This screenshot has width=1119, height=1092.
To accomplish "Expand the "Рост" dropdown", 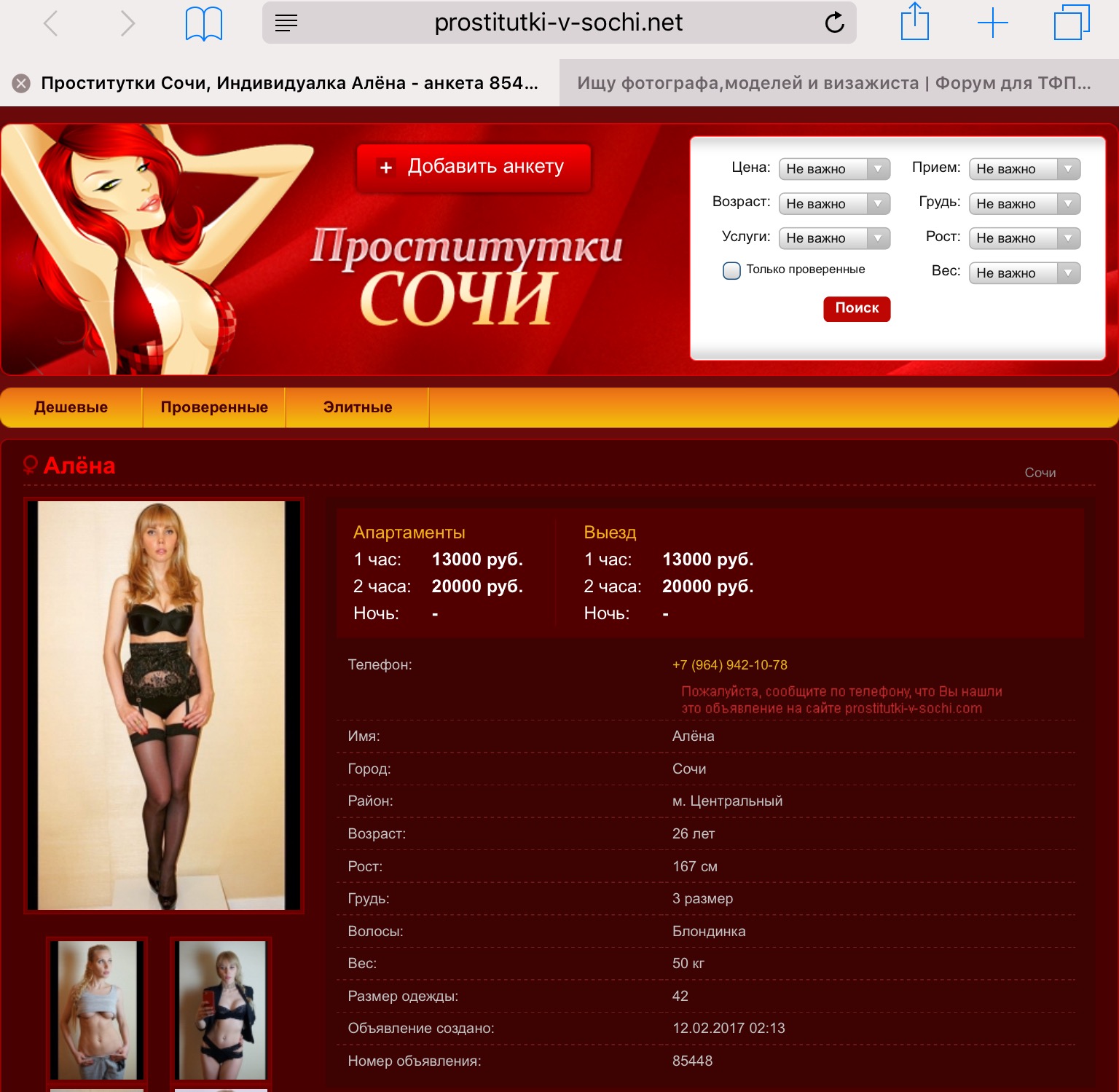I will click(x=1024, y=238).
